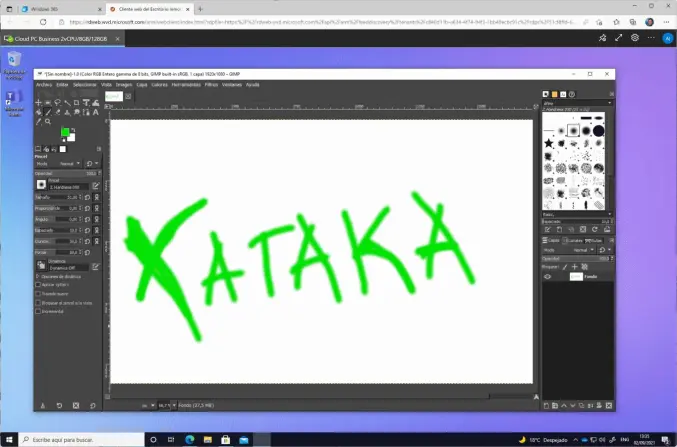The height and width of the screenshot is (447, 677).
Task: Toggle visibility eye of Fondo layer
Action: click(x=547, y=276)
